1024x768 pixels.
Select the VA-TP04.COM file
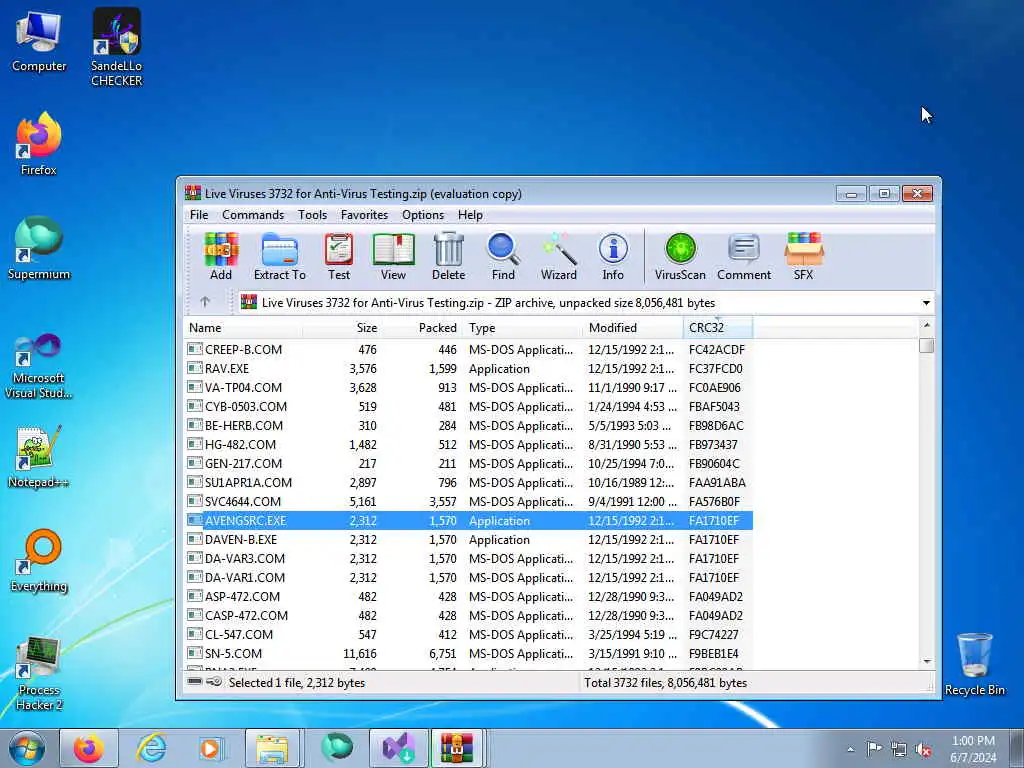(x=468, y=387)
